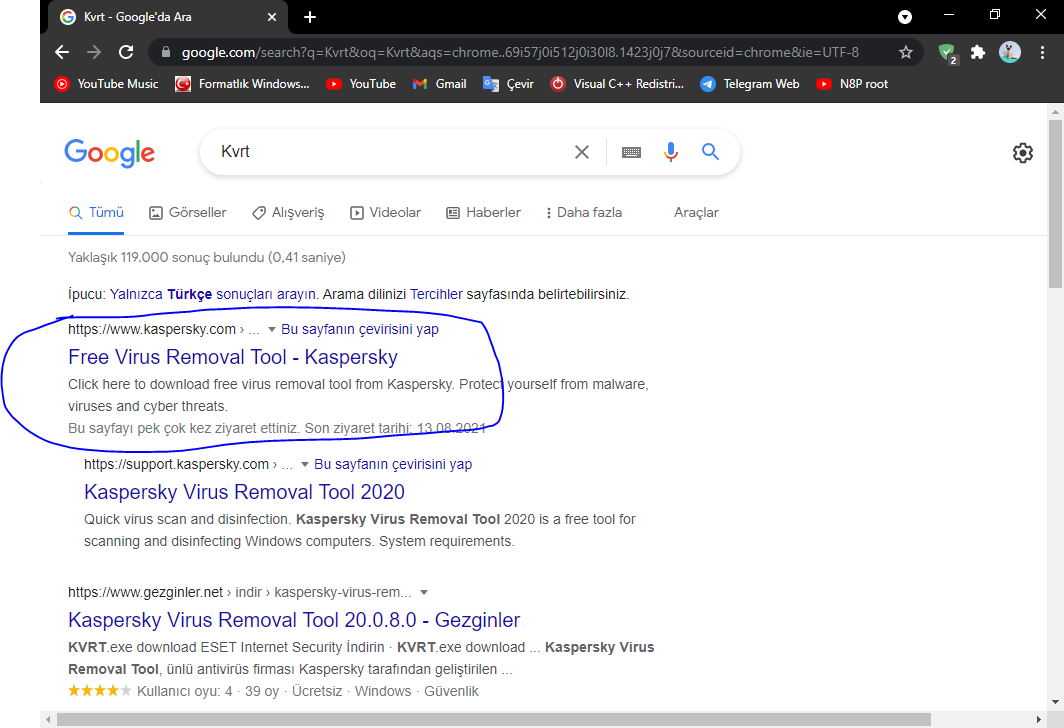The height and width of the screenshot is (728, 1064).
Task: Open the Çevir translate bookmark
Action: 508,84
